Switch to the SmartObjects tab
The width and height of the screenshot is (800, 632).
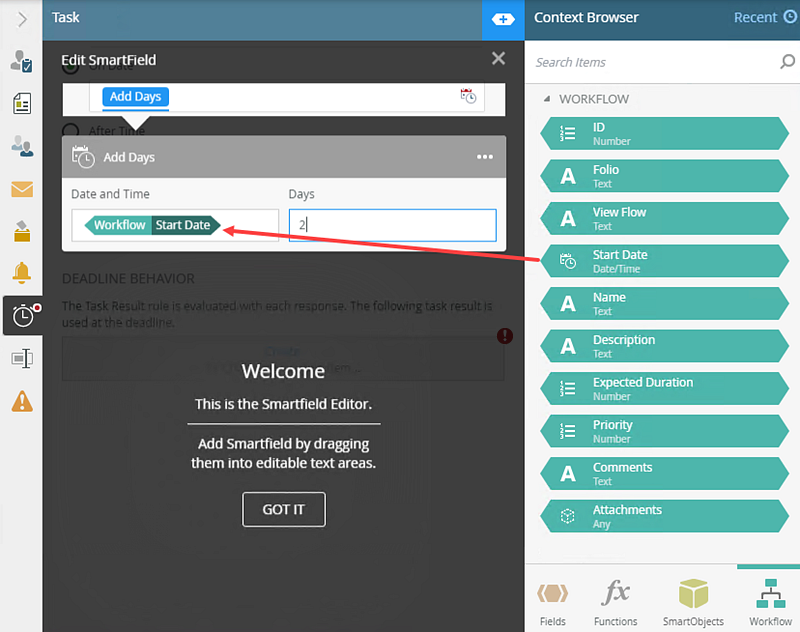pos(693,602)
